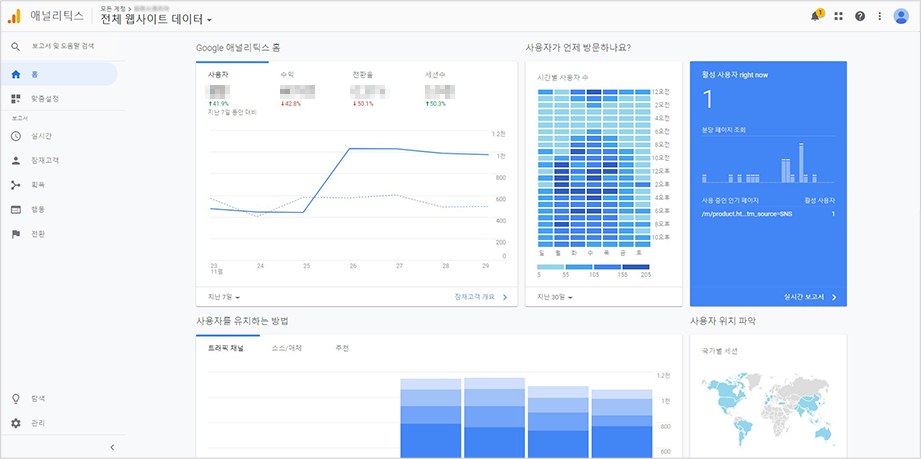The height and width of the screenshot is (459, 921).
Task: Click the world map in 국가별 세션
Action: coord(768,412)
